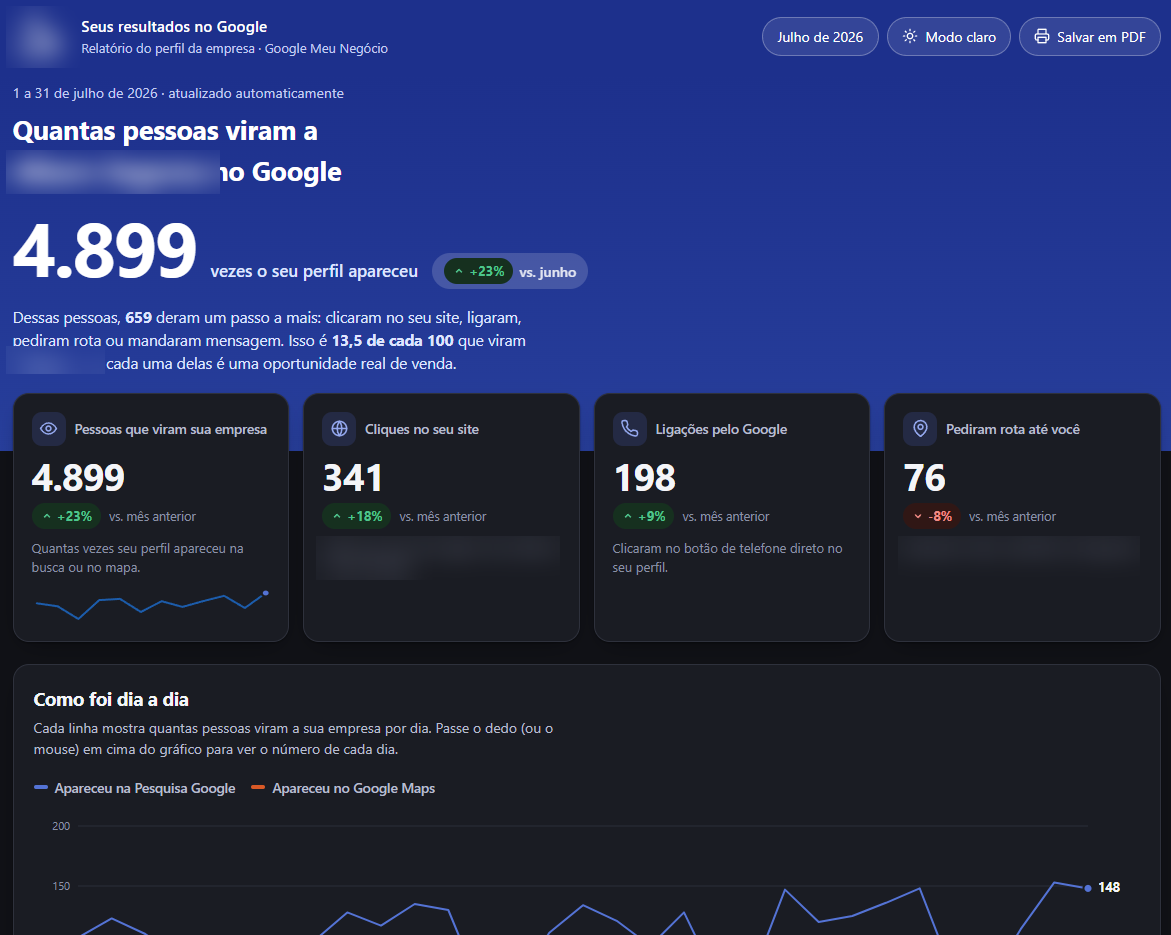
Task: Click the big 4.899 hero number
Action: point(105,250)
